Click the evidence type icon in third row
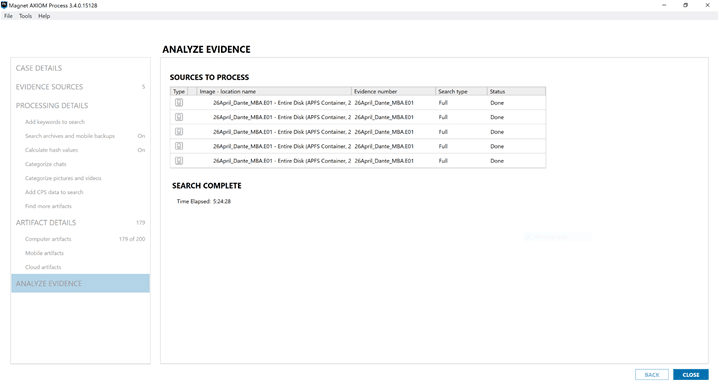Screen dimensions: 719x386 pos(179,132)
